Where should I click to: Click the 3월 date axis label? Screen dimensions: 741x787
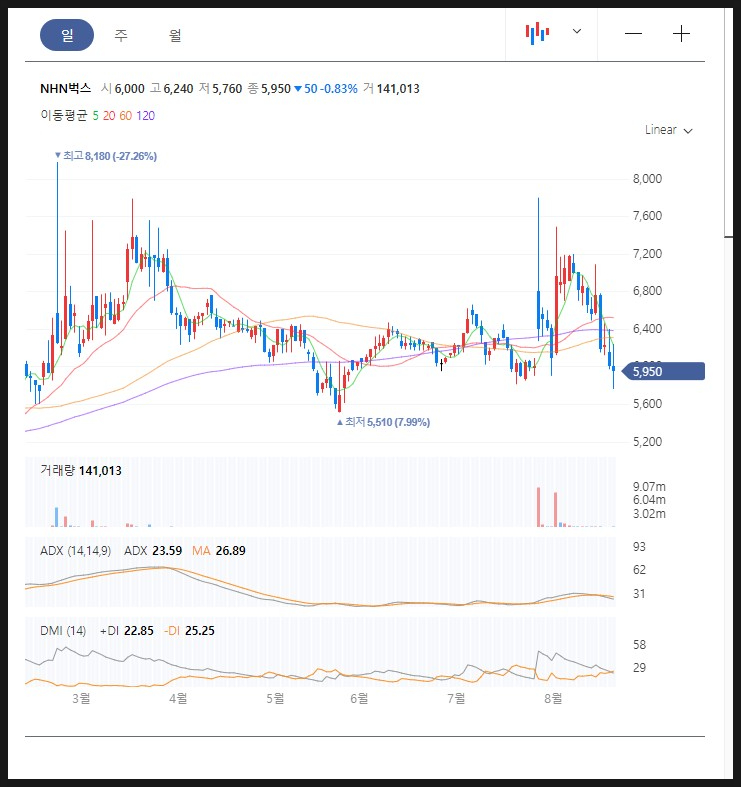tap(81, 698)
